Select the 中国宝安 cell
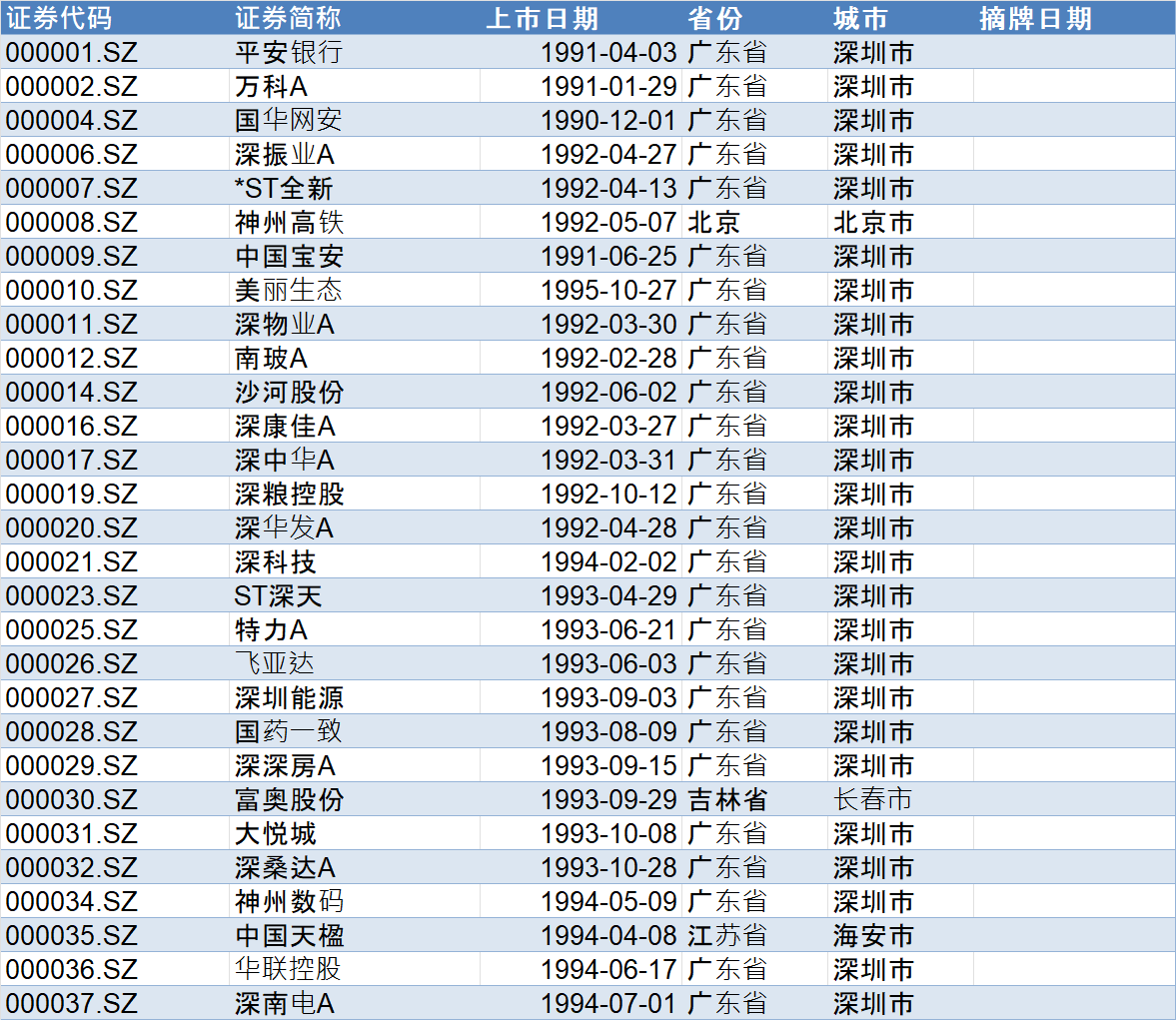The image size is (1176, 1020). (x=354, y=256)
